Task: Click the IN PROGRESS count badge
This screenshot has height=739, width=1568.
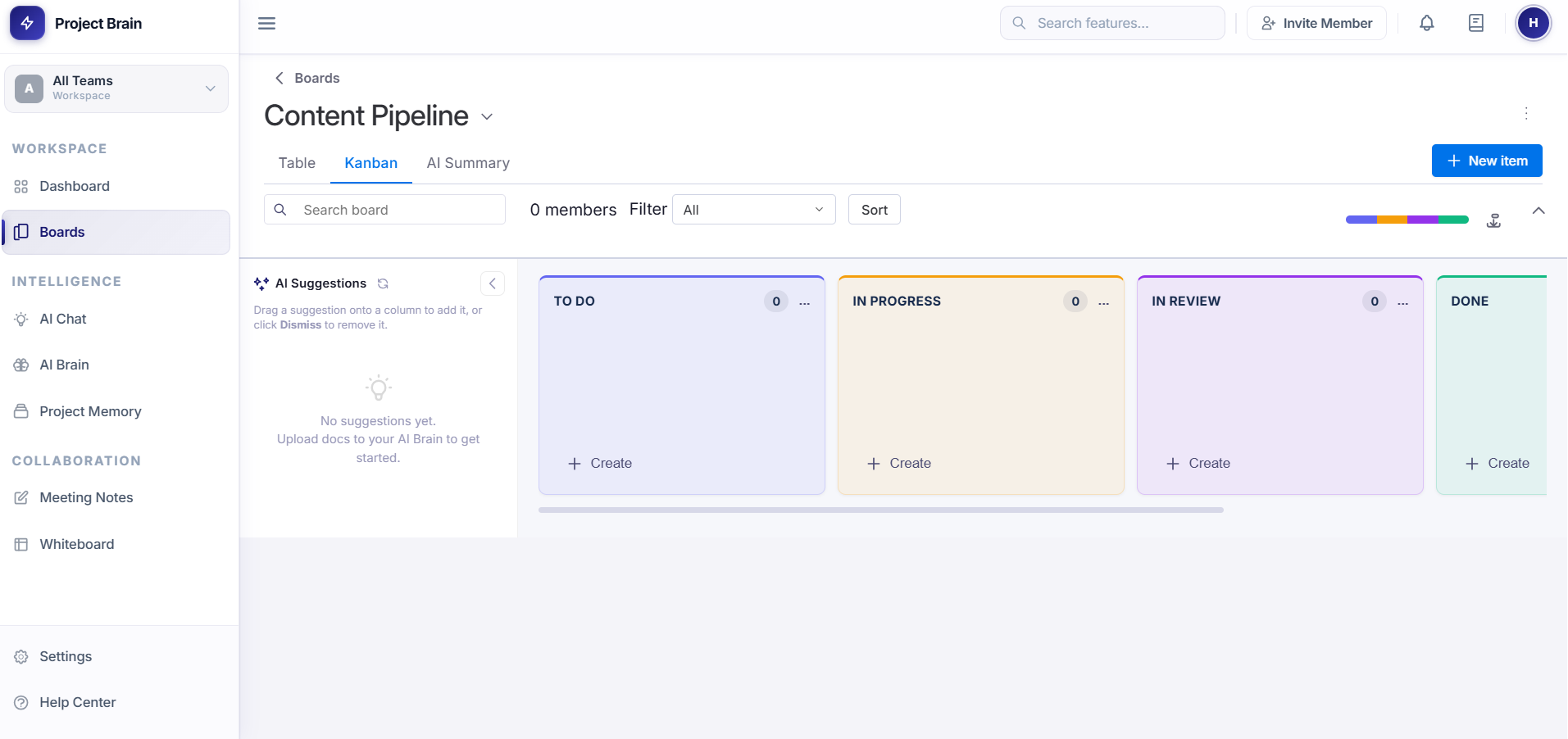Action: click(1075, 301)
